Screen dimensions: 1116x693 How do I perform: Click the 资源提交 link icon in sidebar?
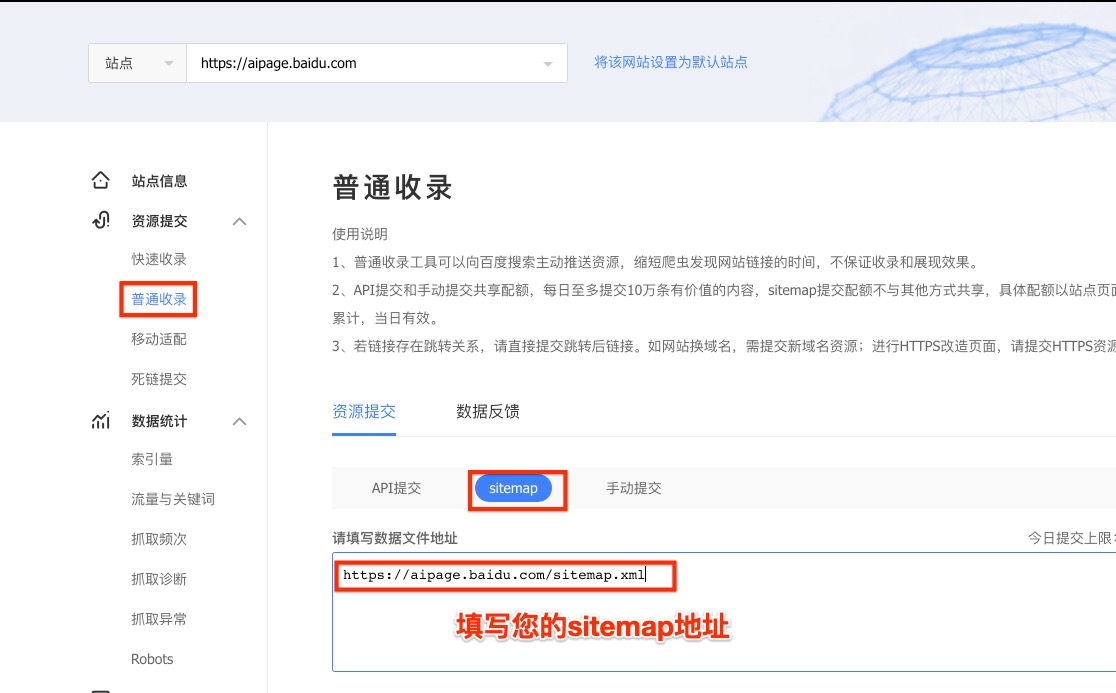100,221
